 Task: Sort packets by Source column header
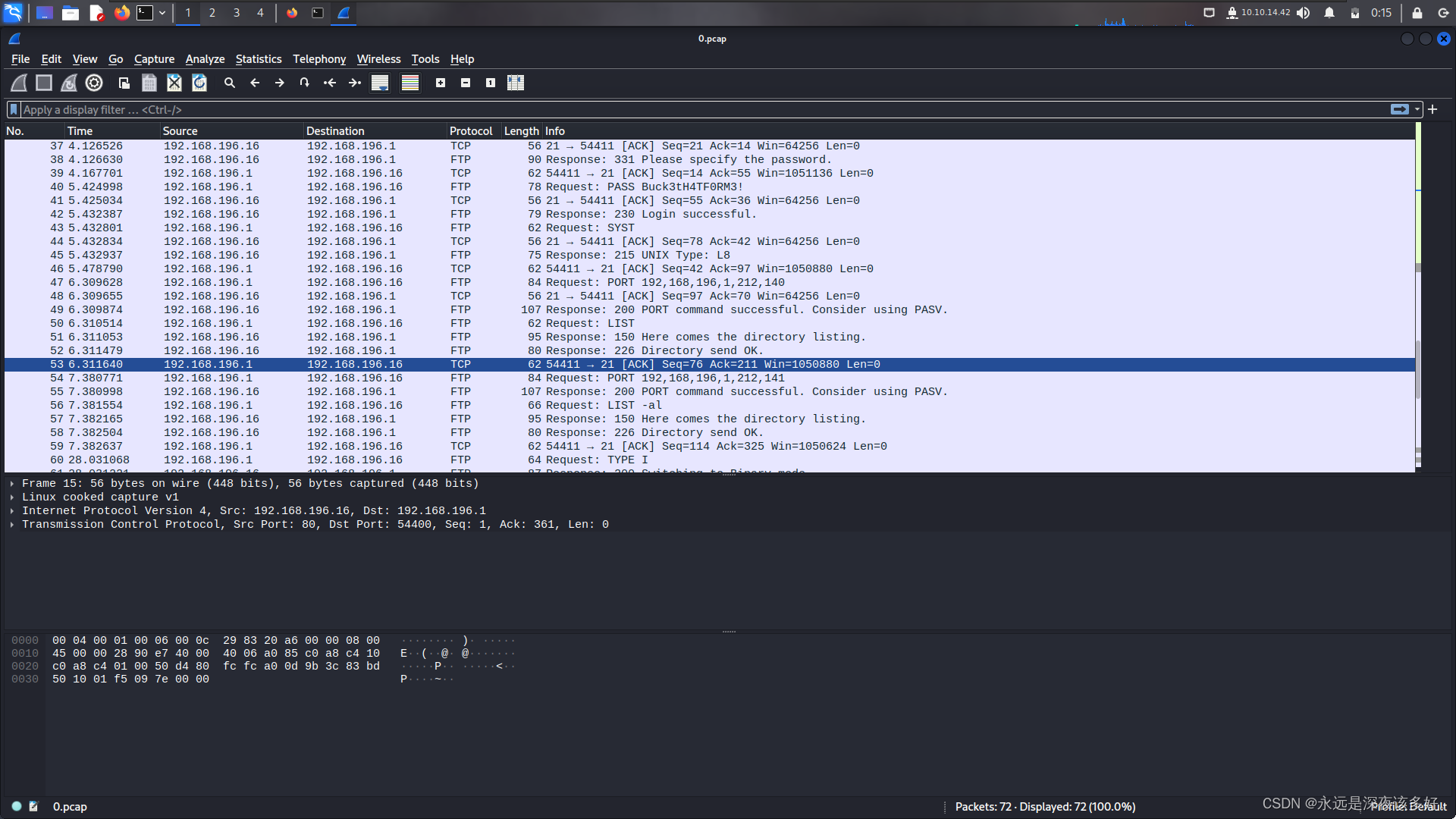231,131
